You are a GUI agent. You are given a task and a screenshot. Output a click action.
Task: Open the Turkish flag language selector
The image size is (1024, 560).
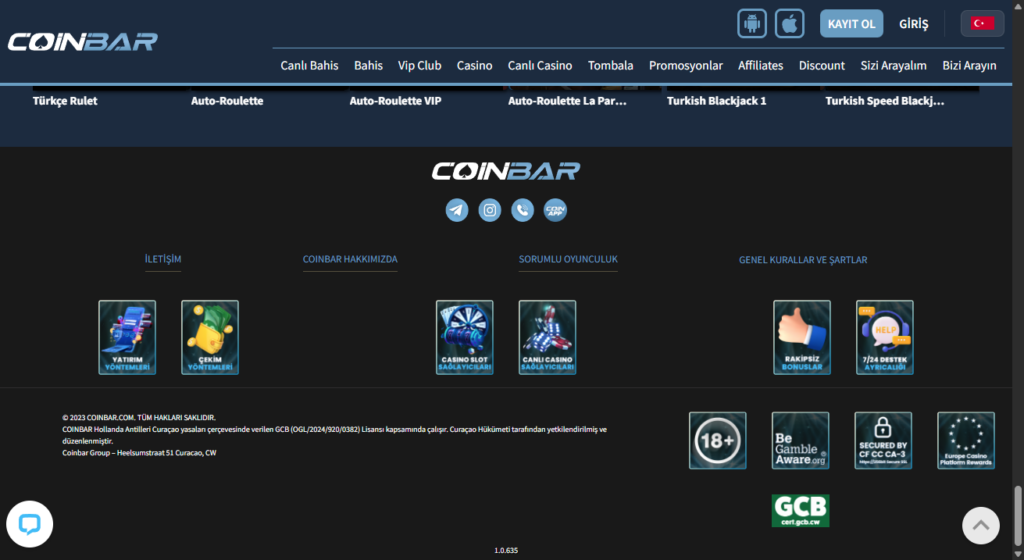pyautogui.click(x=982, y=23)
